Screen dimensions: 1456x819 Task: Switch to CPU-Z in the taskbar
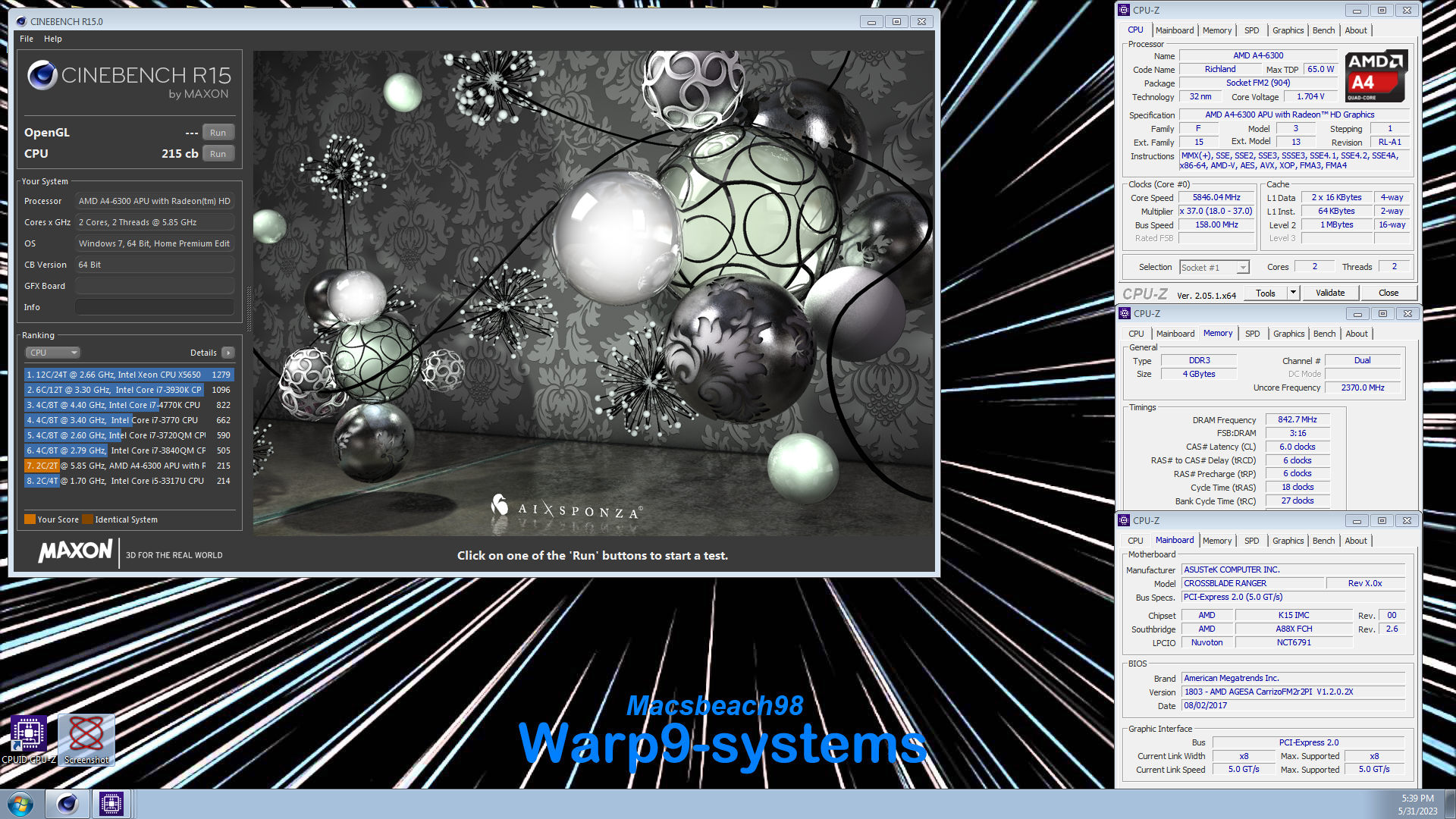(x=111, y=804)
